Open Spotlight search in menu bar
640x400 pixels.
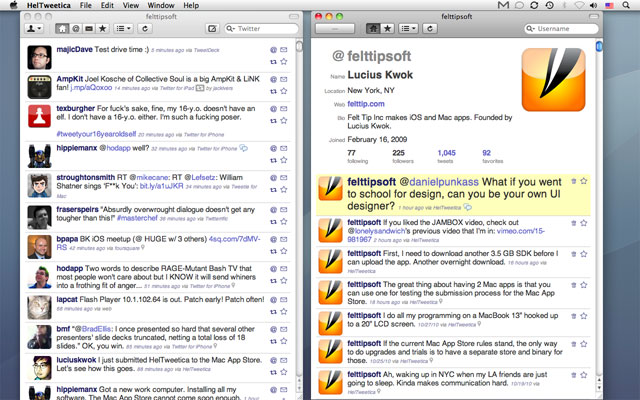(x=626, y=5)
